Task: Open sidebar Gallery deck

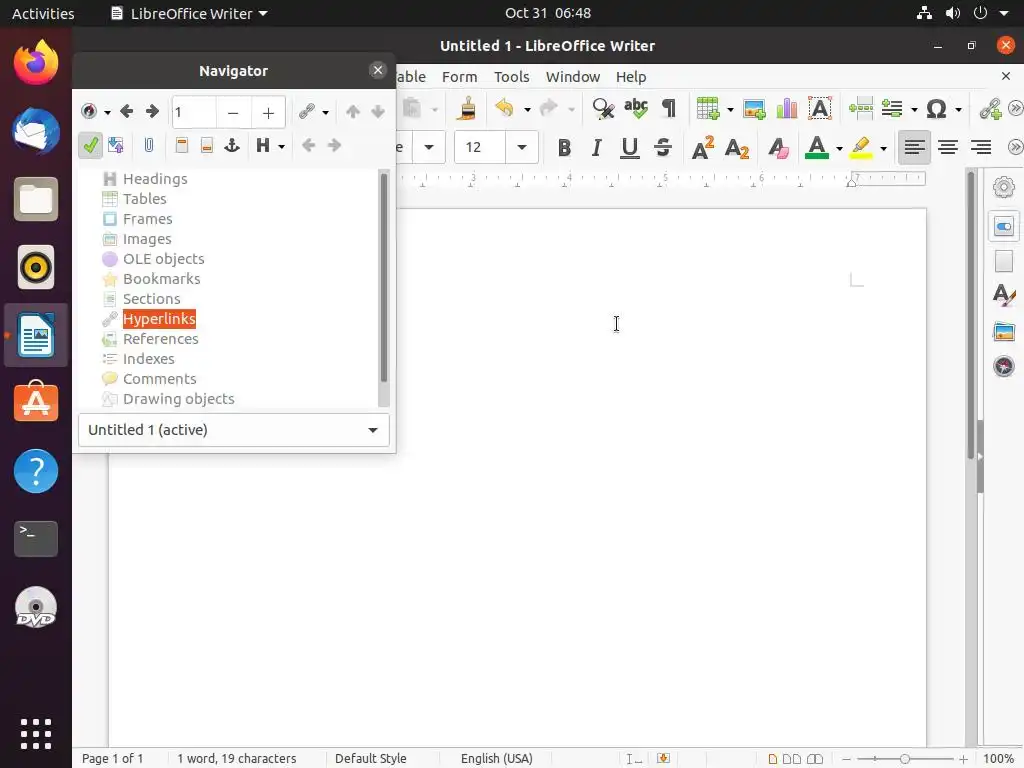Action: coord(1004,331)
